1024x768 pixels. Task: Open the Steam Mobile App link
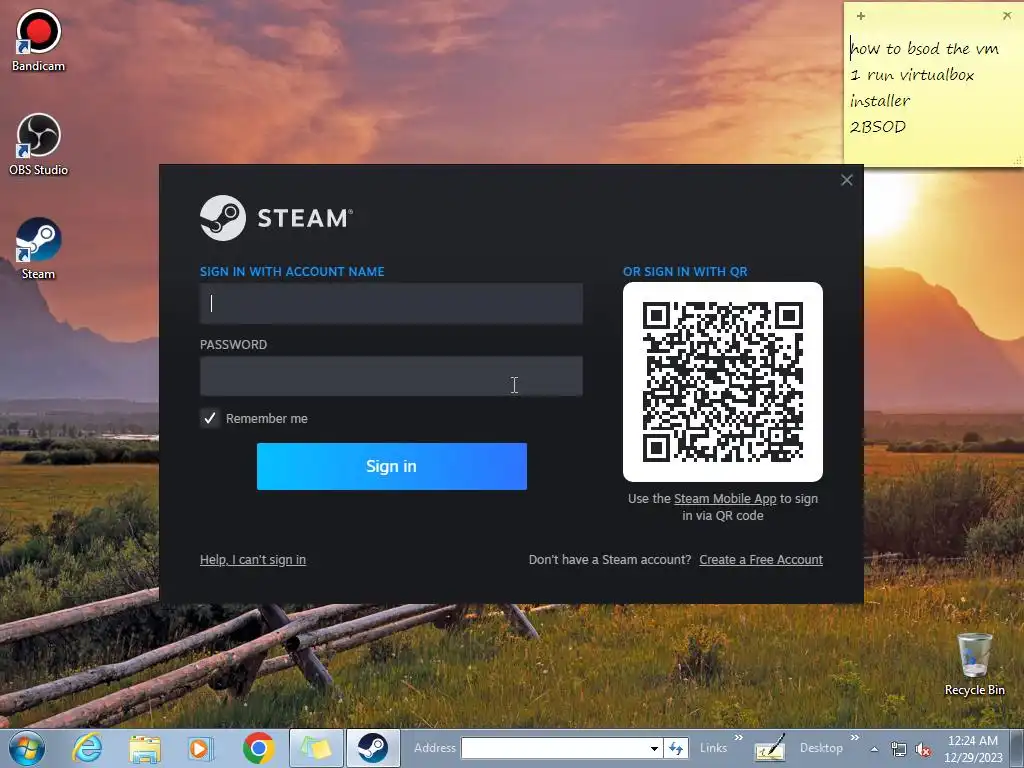click(x=725, y=499)
